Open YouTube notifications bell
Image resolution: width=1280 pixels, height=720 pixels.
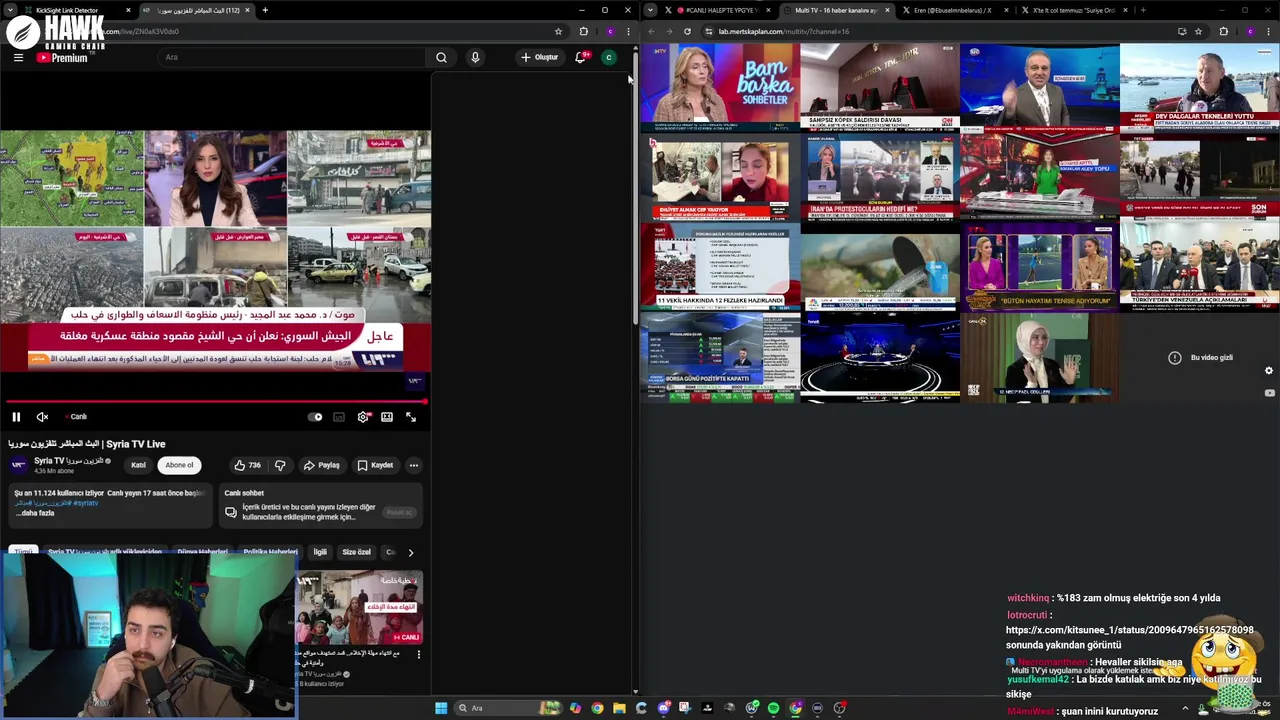click(581, 57)
